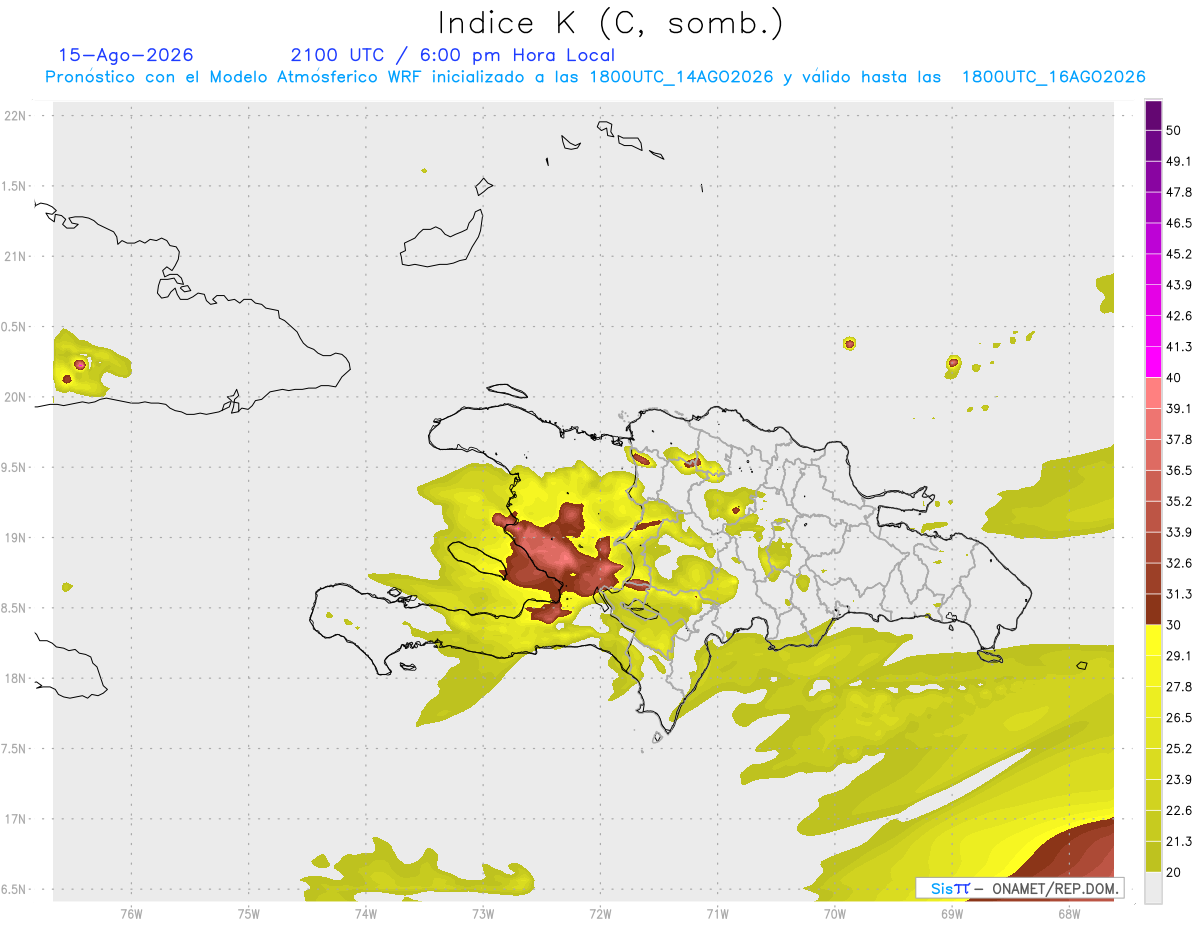
Task: Click the latitude label "18N"
Action: click(16, 679)
